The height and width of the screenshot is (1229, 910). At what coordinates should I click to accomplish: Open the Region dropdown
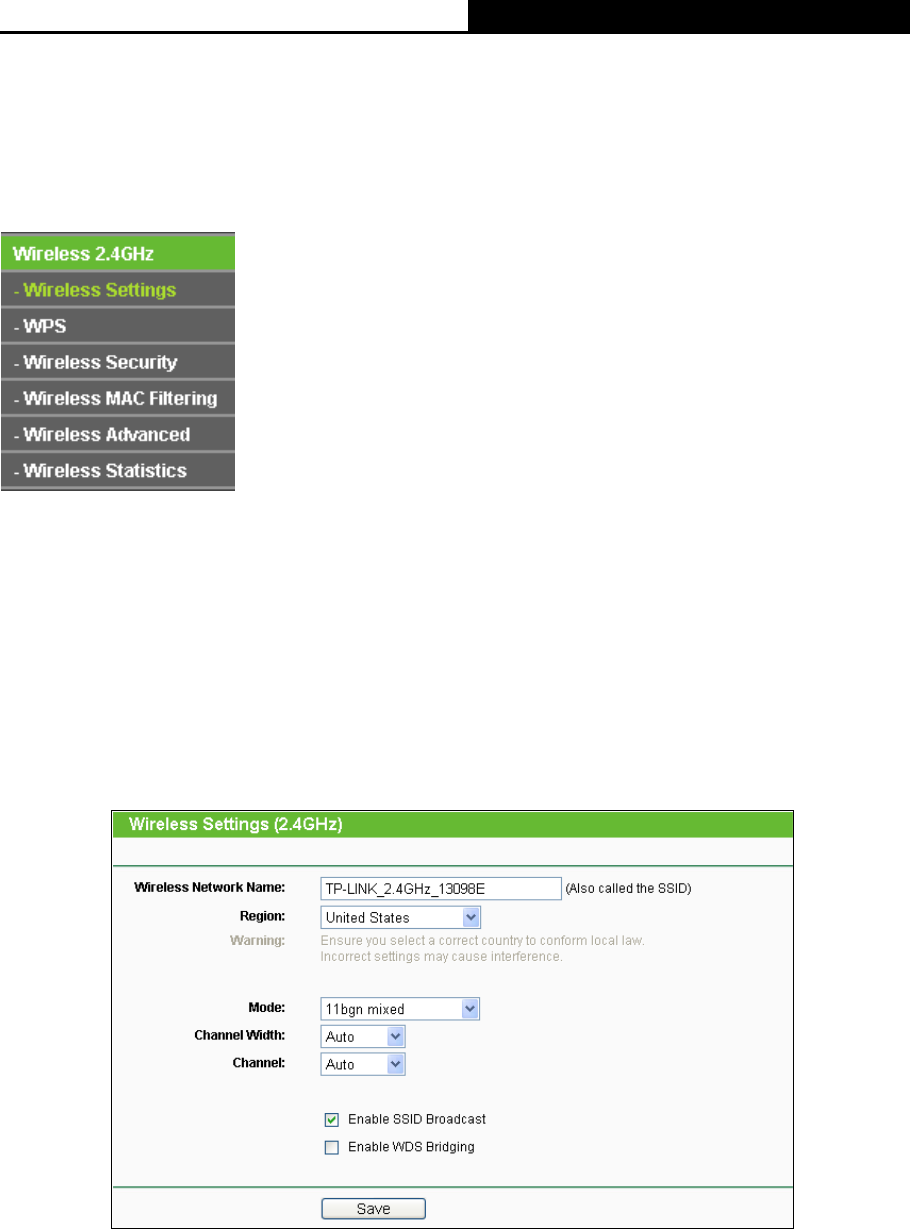(x=401, y=917)
